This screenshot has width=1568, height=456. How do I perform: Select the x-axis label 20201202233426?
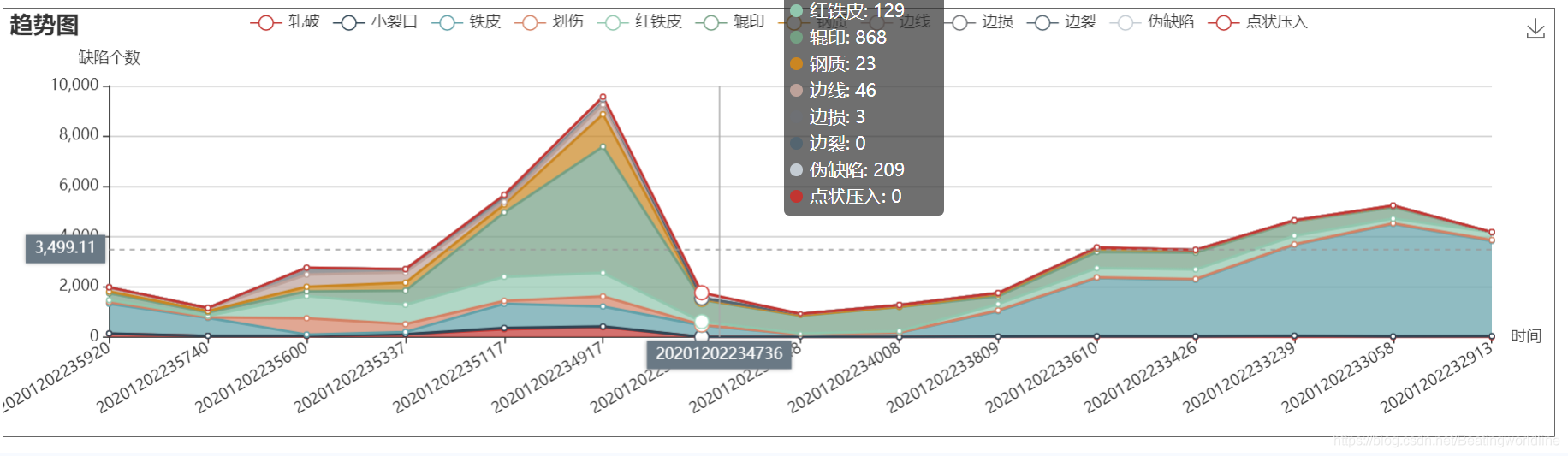pyautogui.click(x=1141, y=377)
